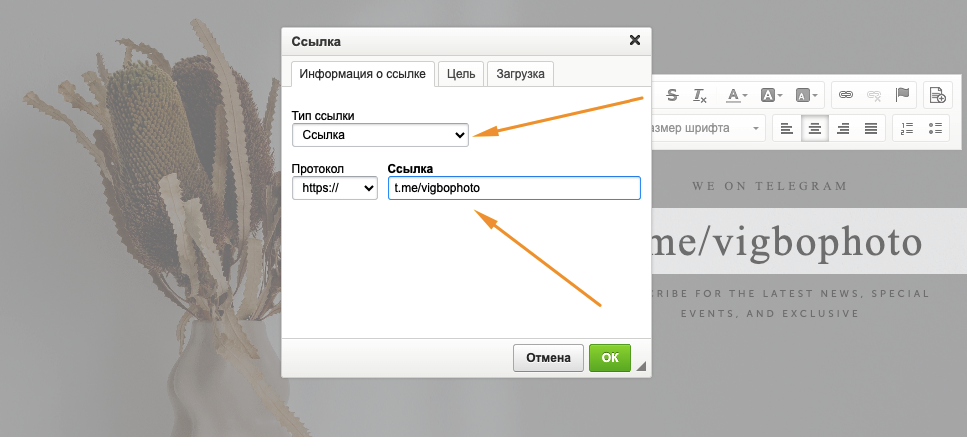This screenshot has width=967, height=437.
Task: Switch to the Загрузка tab
Action: click(521, 73)
